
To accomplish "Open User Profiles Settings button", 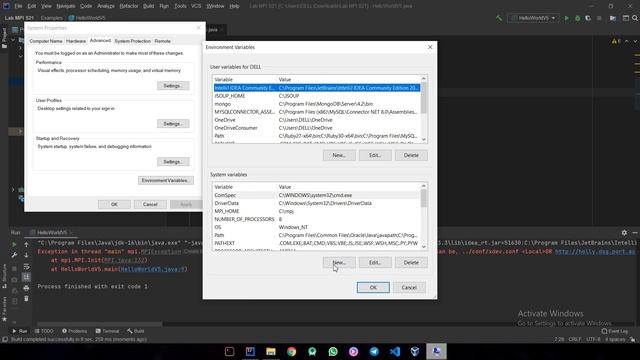I will coord(173,124).
